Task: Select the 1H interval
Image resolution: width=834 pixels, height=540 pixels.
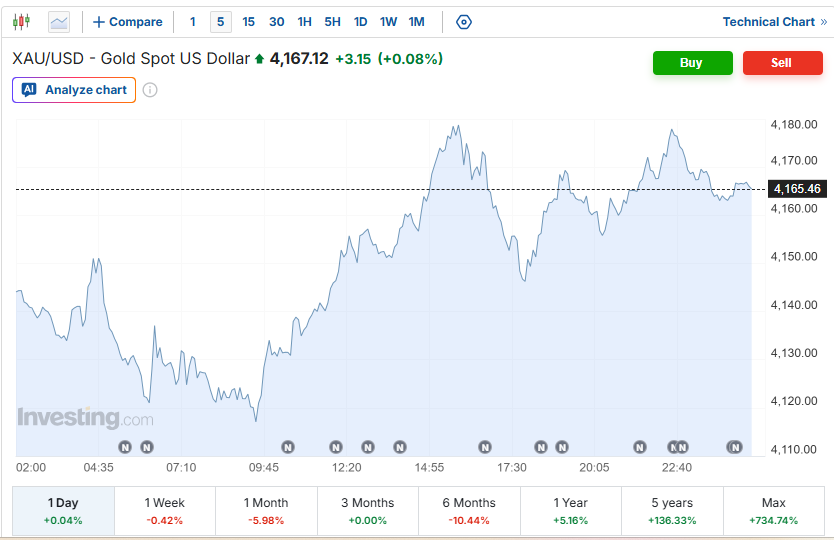Action: [305, 22]
